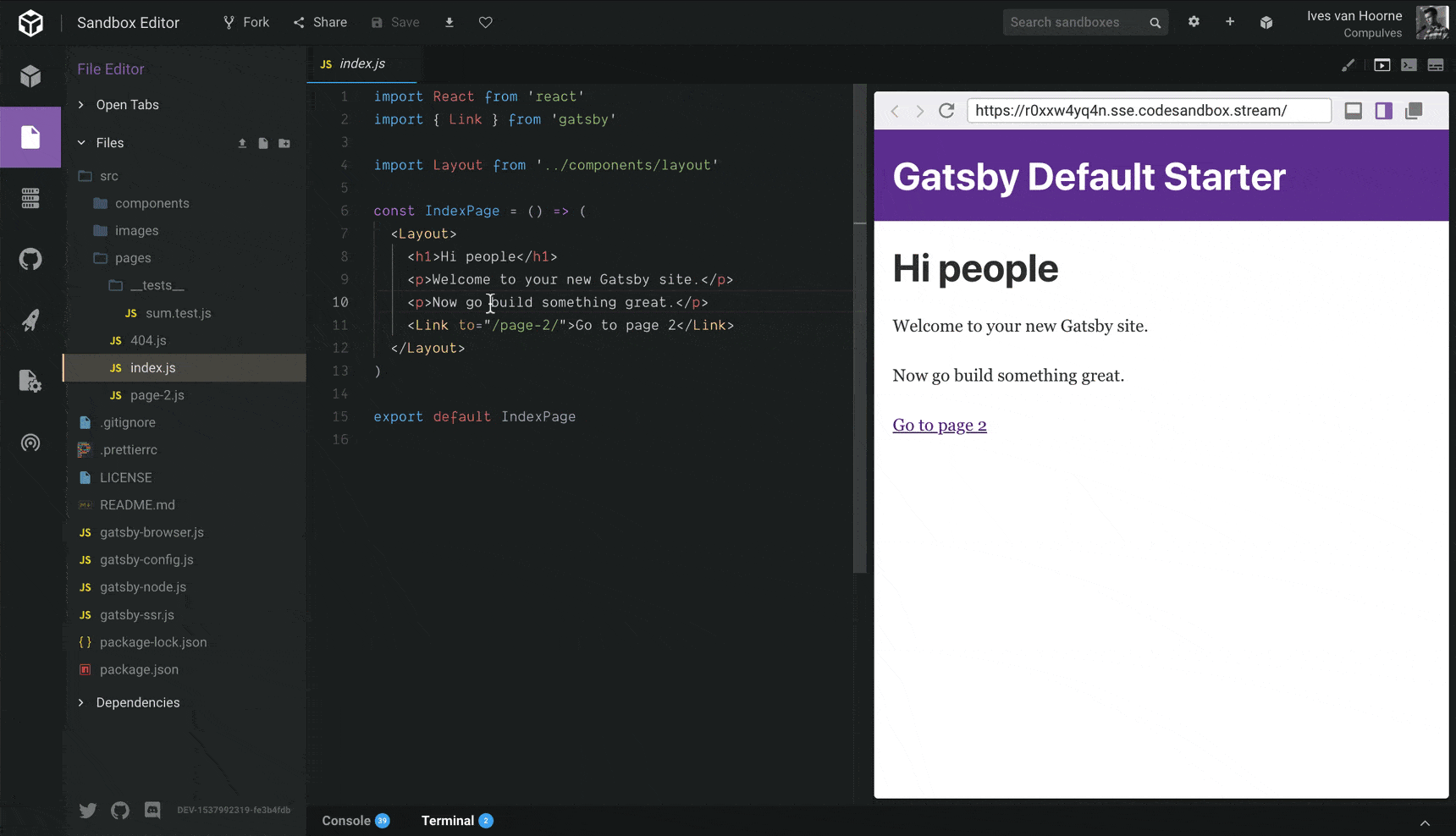Open the terminal icon in the editor toolbar
Image resolution: width=1456 pixels, height=836 pixels.
(1409, 64)
